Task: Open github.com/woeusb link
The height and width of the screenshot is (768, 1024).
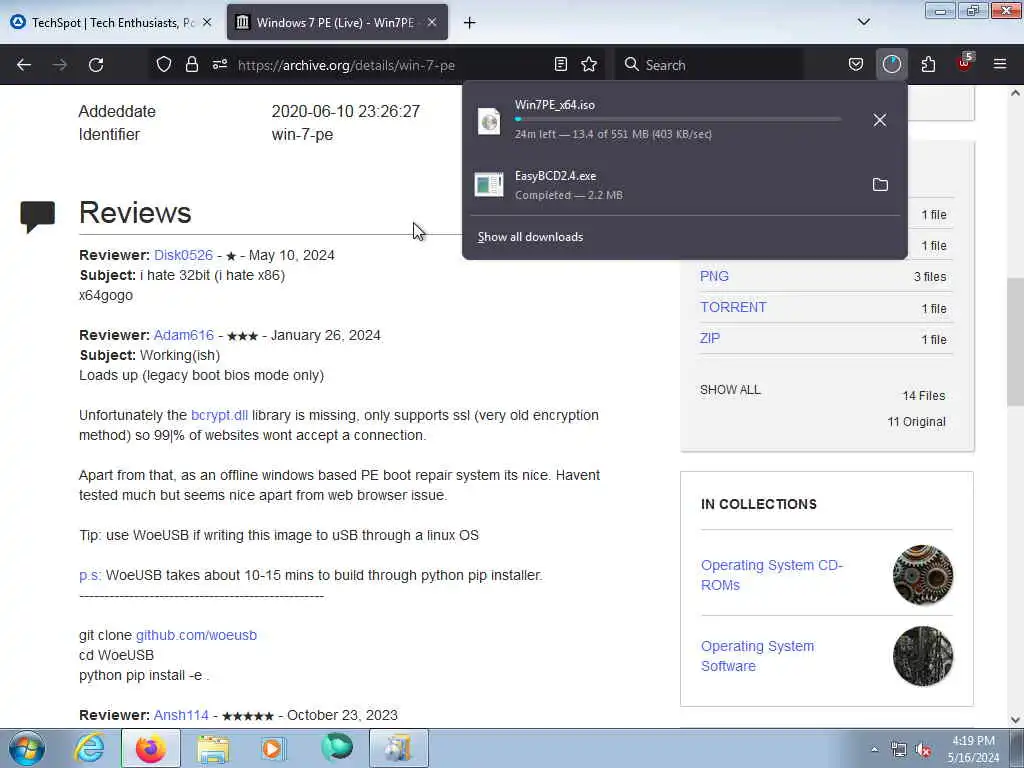Action: coord(196,635)
